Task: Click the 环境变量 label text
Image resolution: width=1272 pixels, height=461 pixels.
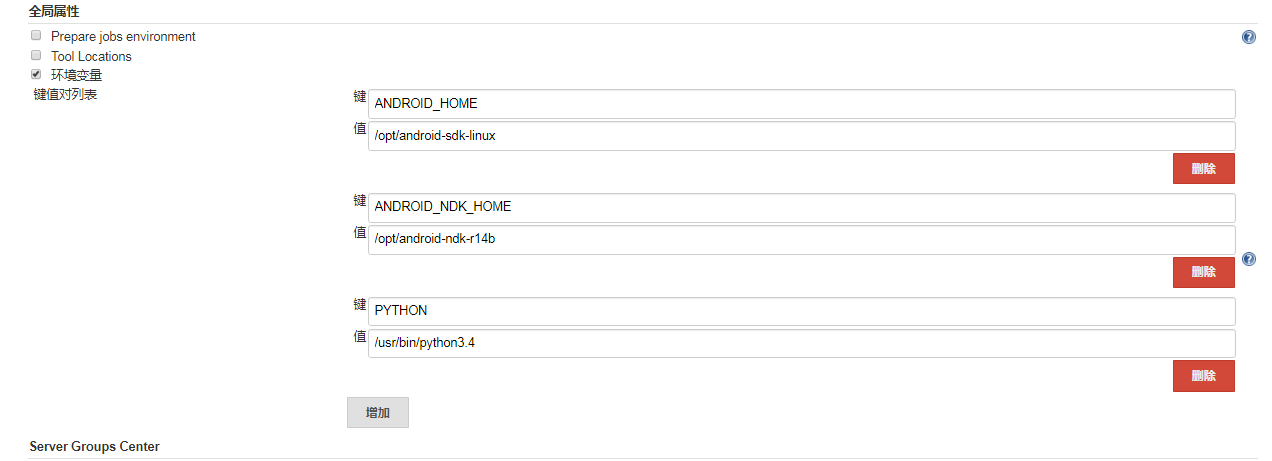Action: point(76,75)
